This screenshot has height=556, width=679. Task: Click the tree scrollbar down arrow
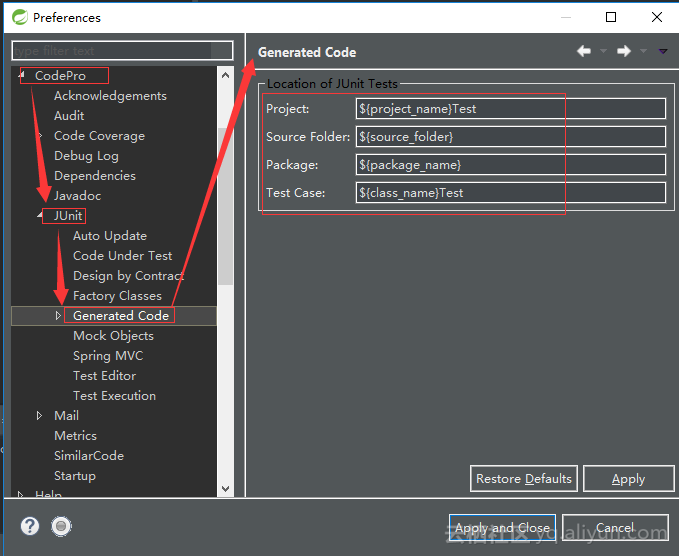click(225, 488)
